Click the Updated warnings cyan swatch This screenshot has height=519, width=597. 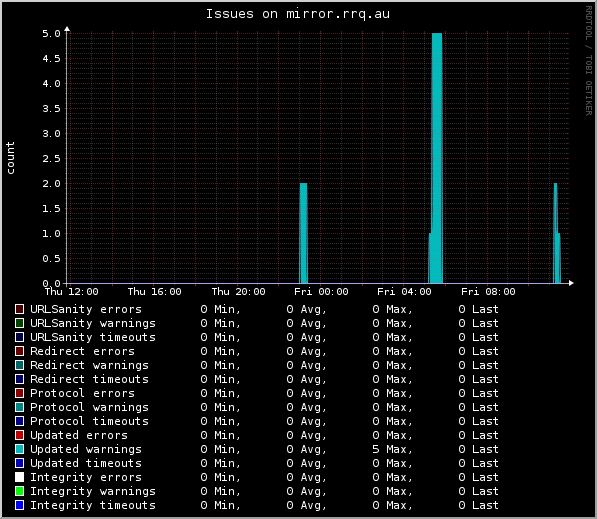coord(19,449)
